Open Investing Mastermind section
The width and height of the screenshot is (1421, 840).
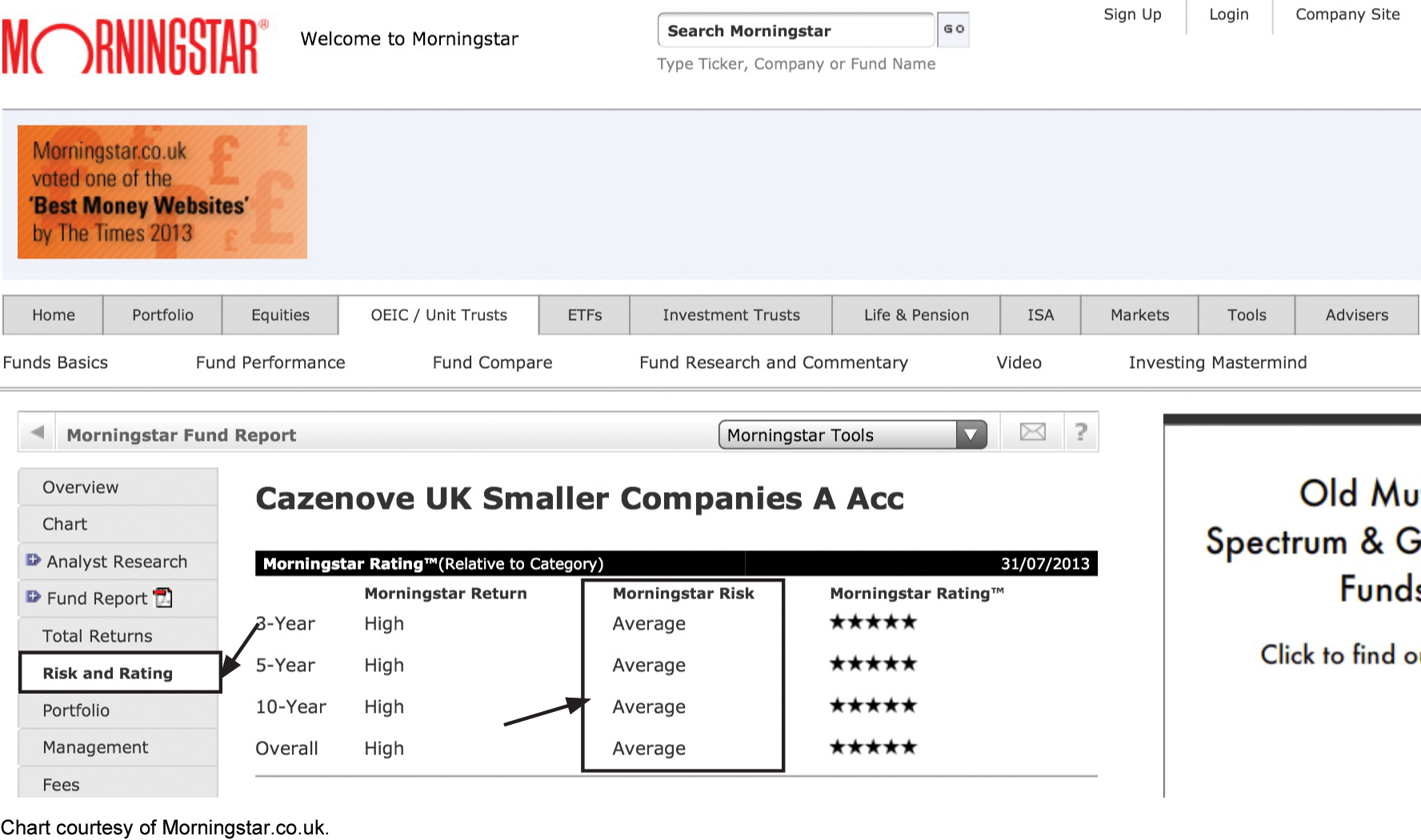pos(1218,362)
